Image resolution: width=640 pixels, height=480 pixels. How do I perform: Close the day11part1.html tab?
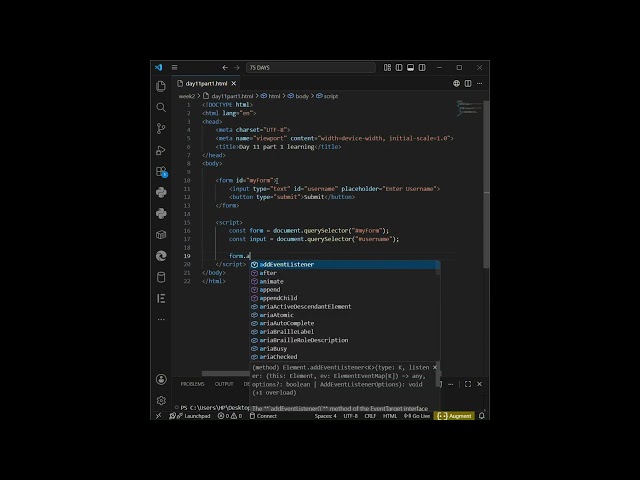click(x=233, y=83)
